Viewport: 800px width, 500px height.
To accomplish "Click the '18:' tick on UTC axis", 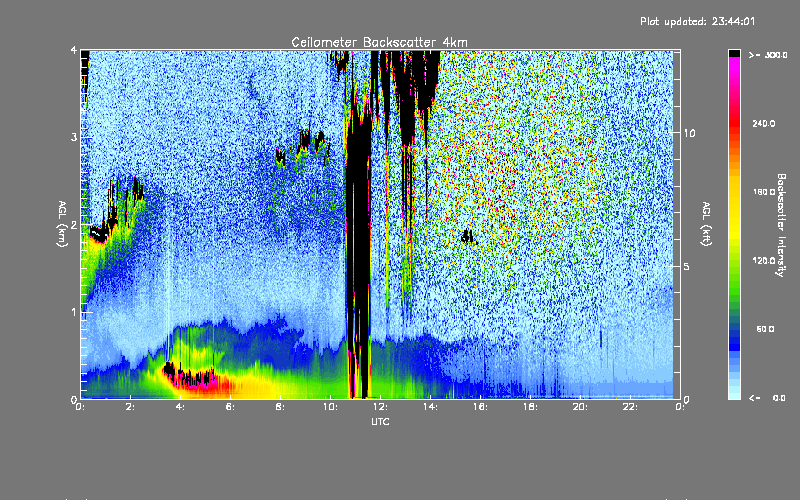I will click(x=530, y=407).
